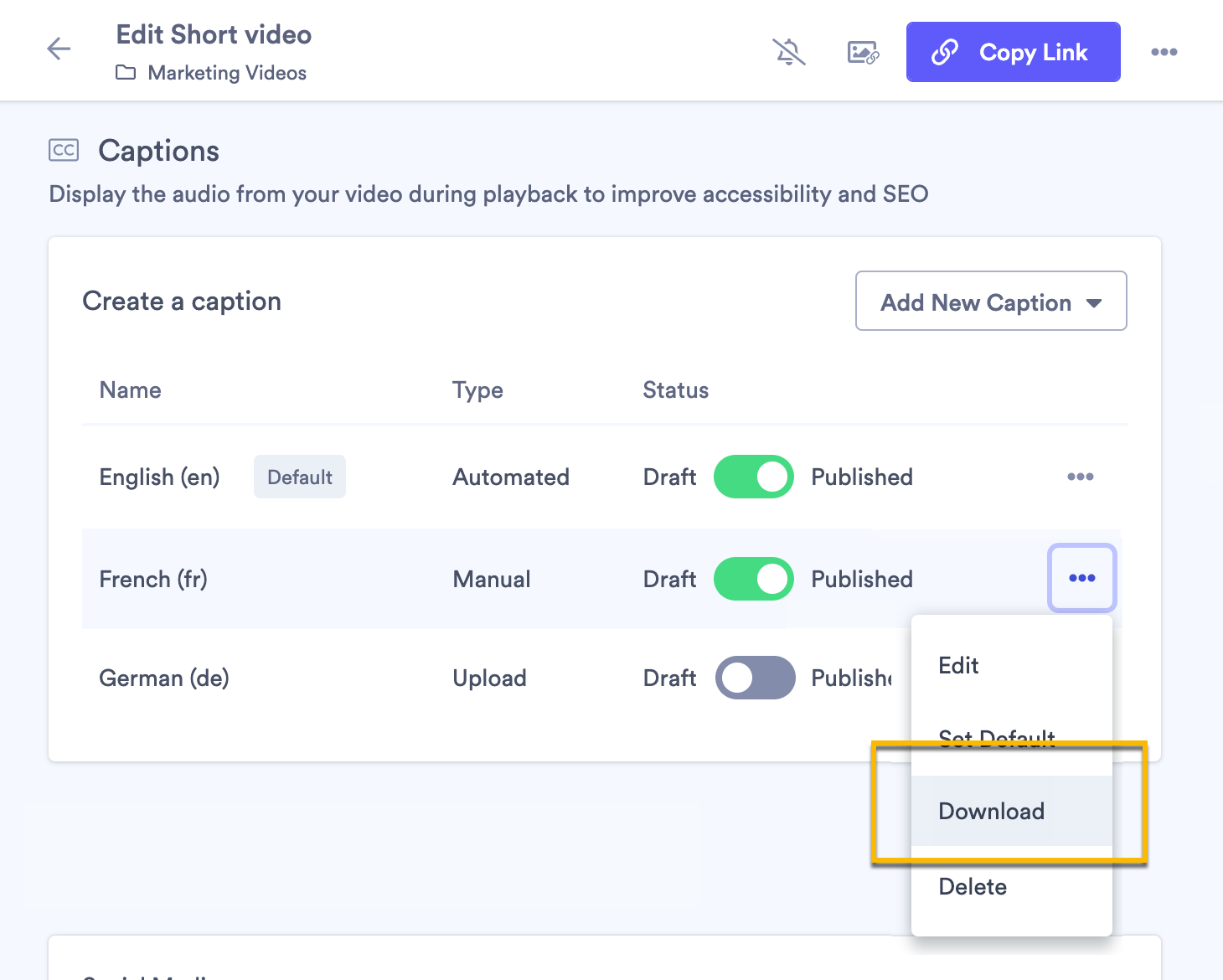The image size is (1223, 980).
Task: Click the back arrow icon
Action: pyautogui.click(x=59, y=49)
